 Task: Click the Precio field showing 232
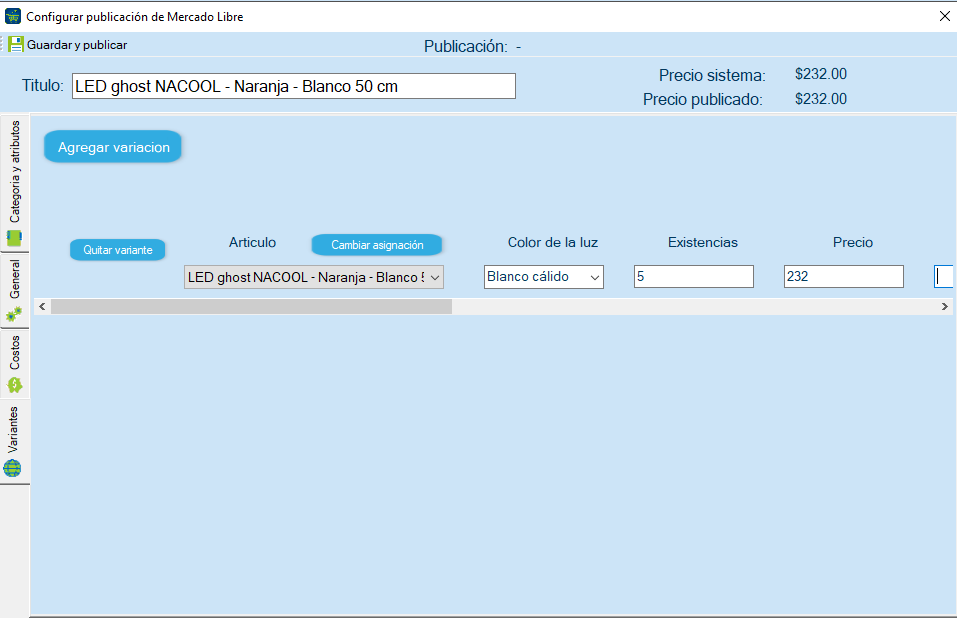pyautogui.click(x=843, y=276)
